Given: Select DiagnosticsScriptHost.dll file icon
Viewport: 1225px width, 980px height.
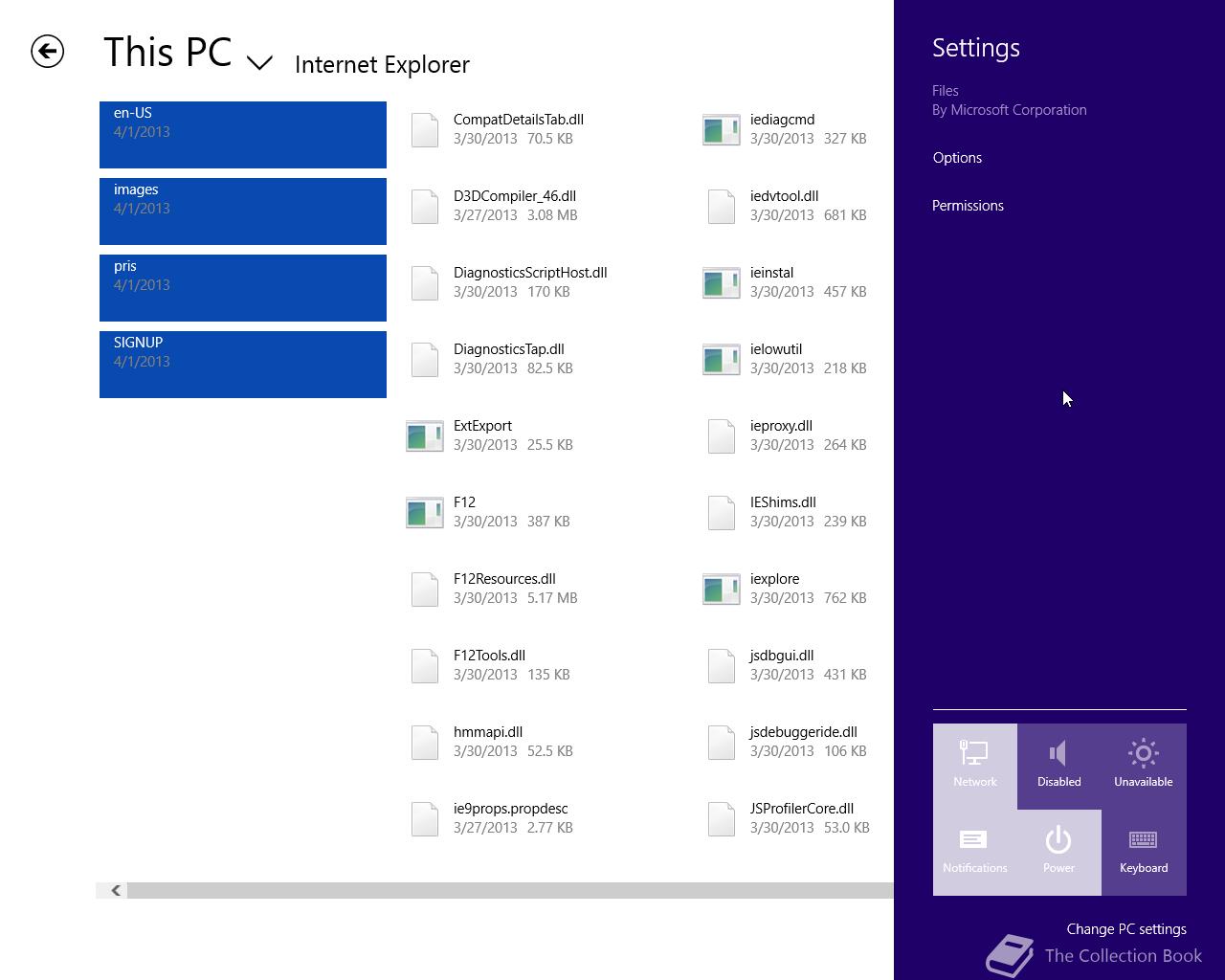Looking at the screenshot, I should (425, 283).
